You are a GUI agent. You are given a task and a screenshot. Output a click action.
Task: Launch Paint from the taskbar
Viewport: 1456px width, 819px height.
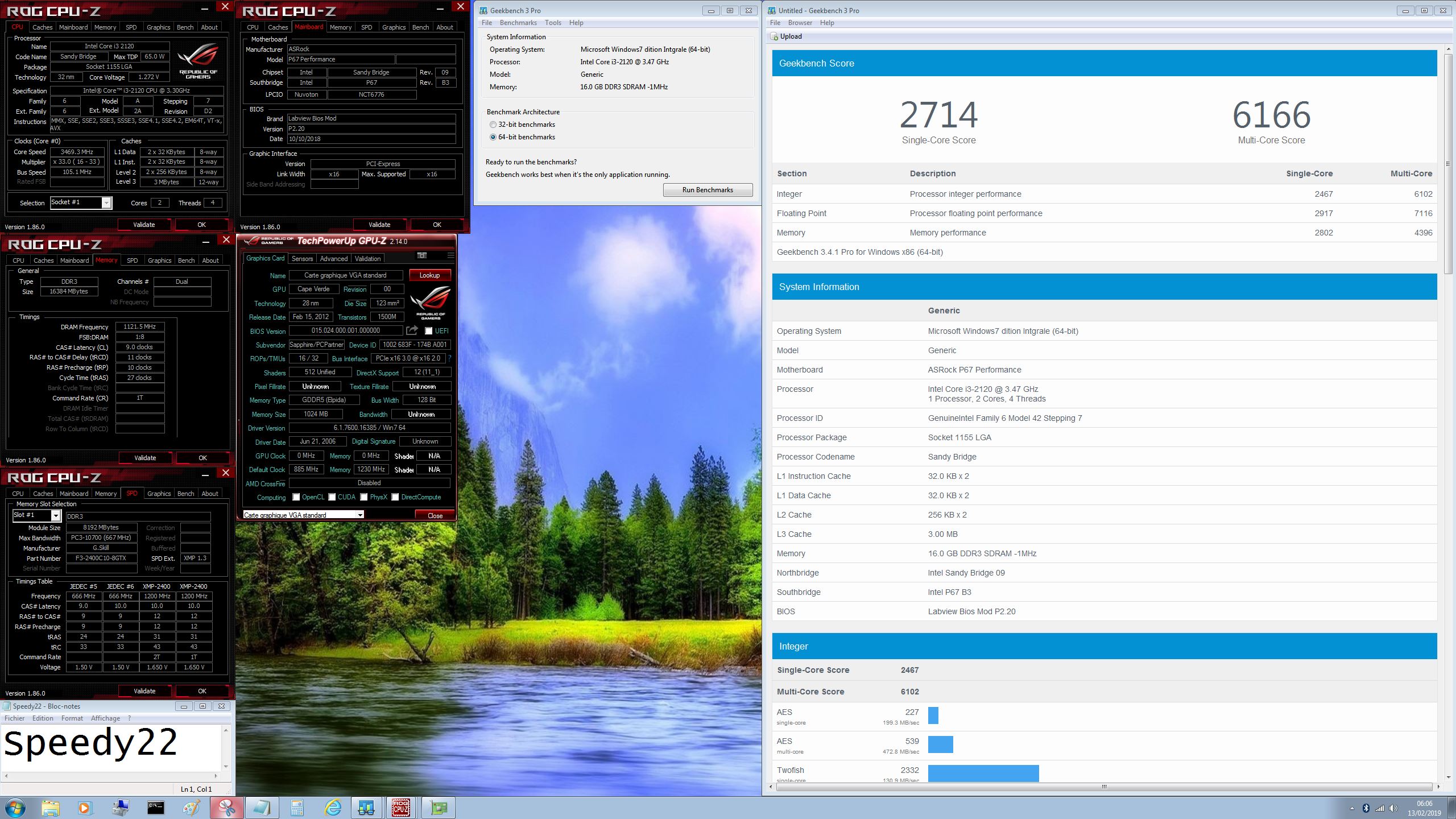[x=191, y=808]
